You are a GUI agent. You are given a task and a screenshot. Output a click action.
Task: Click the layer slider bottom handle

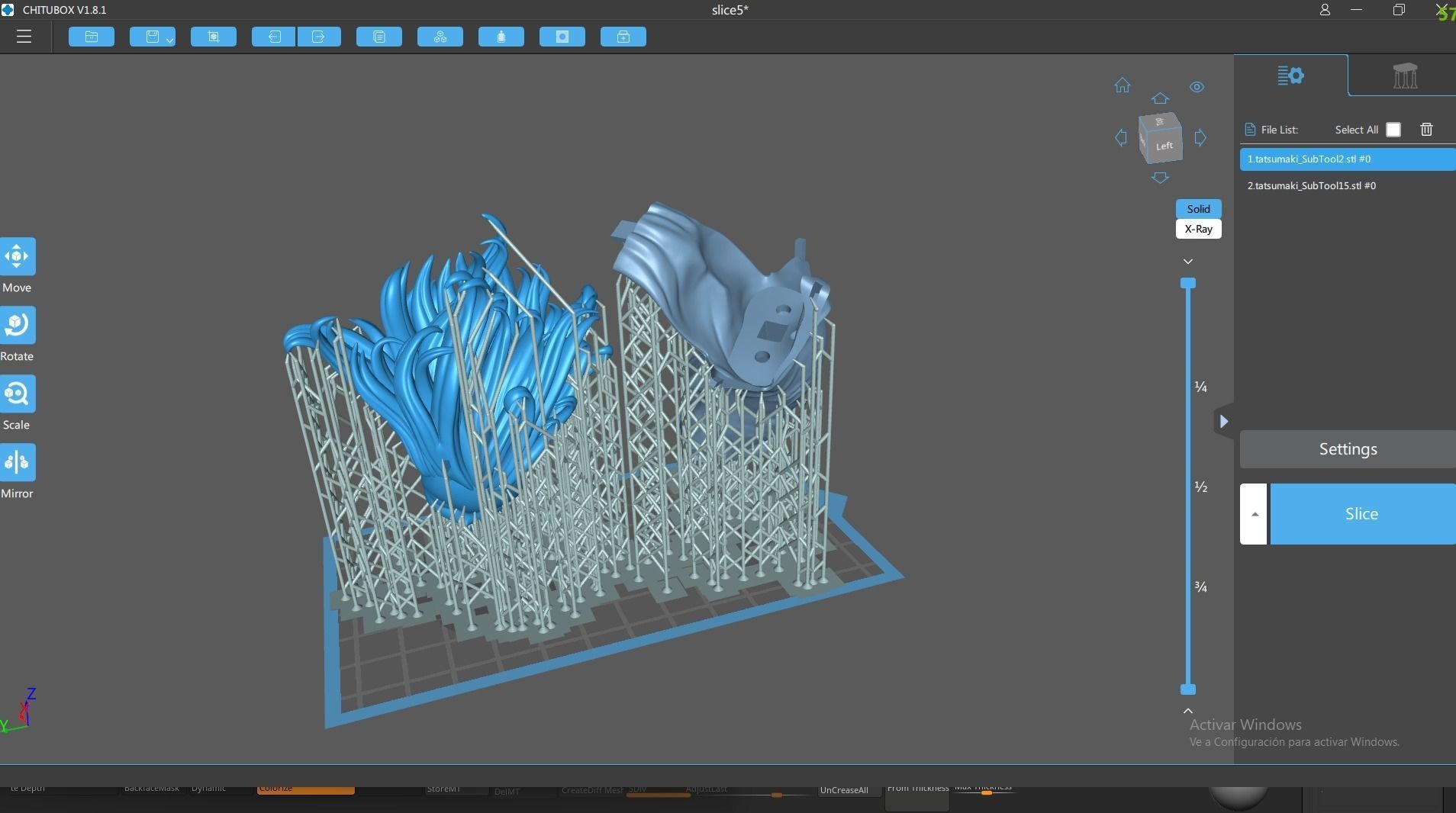tap(1188, 689)
